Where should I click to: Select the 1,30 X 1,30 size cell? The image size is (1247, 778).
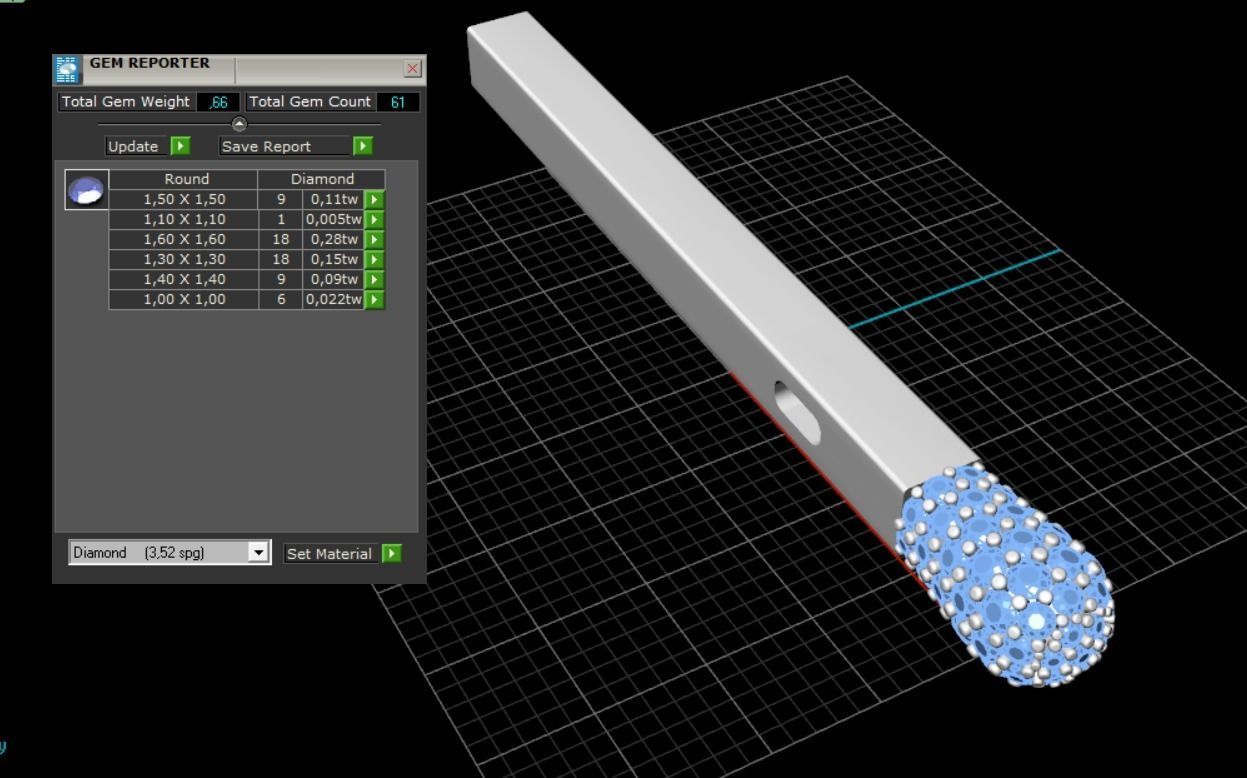184,259
